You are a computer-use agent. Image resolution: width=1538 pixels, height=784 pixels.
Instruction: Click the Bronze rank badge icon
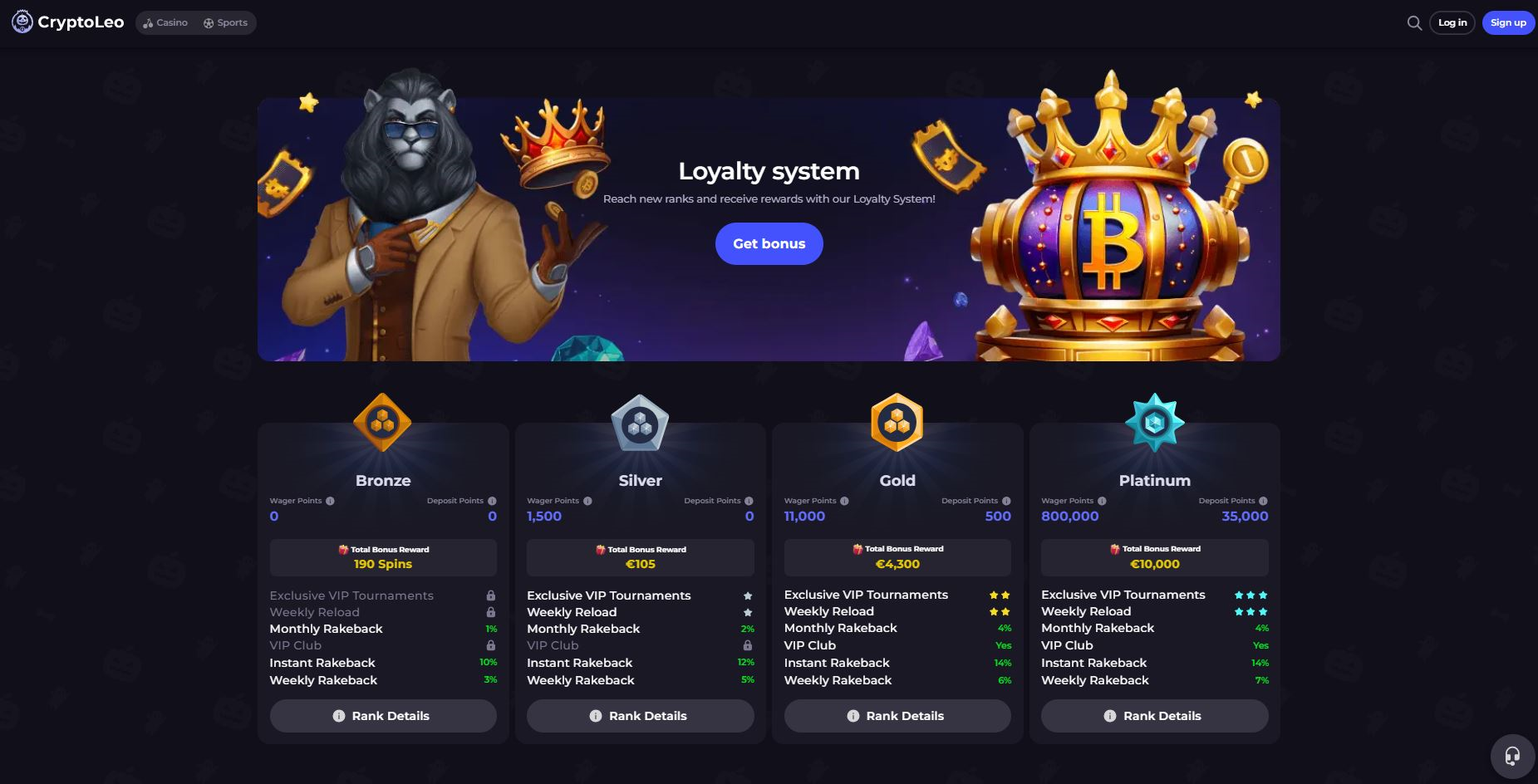point(382,423)
